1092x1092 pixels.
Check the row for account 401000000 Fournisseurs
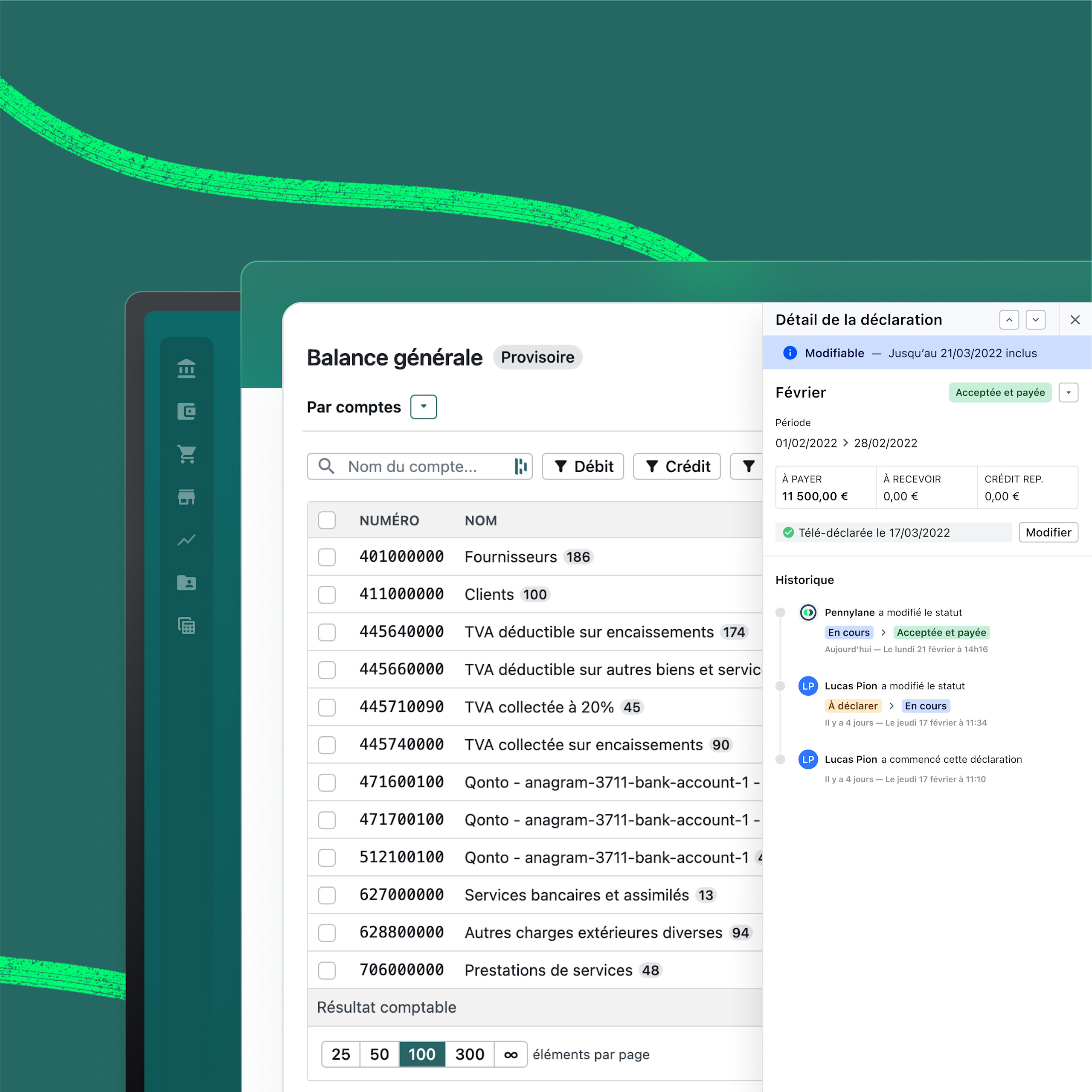point(327,557)
